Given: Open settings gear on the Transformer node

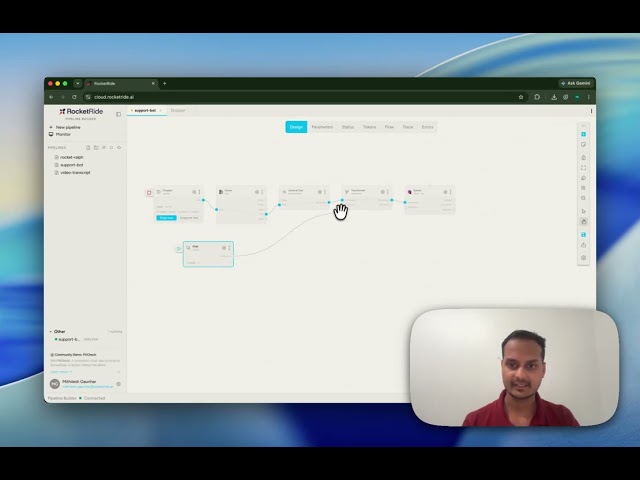Looking at the screenshot, I should click(382, 192).
